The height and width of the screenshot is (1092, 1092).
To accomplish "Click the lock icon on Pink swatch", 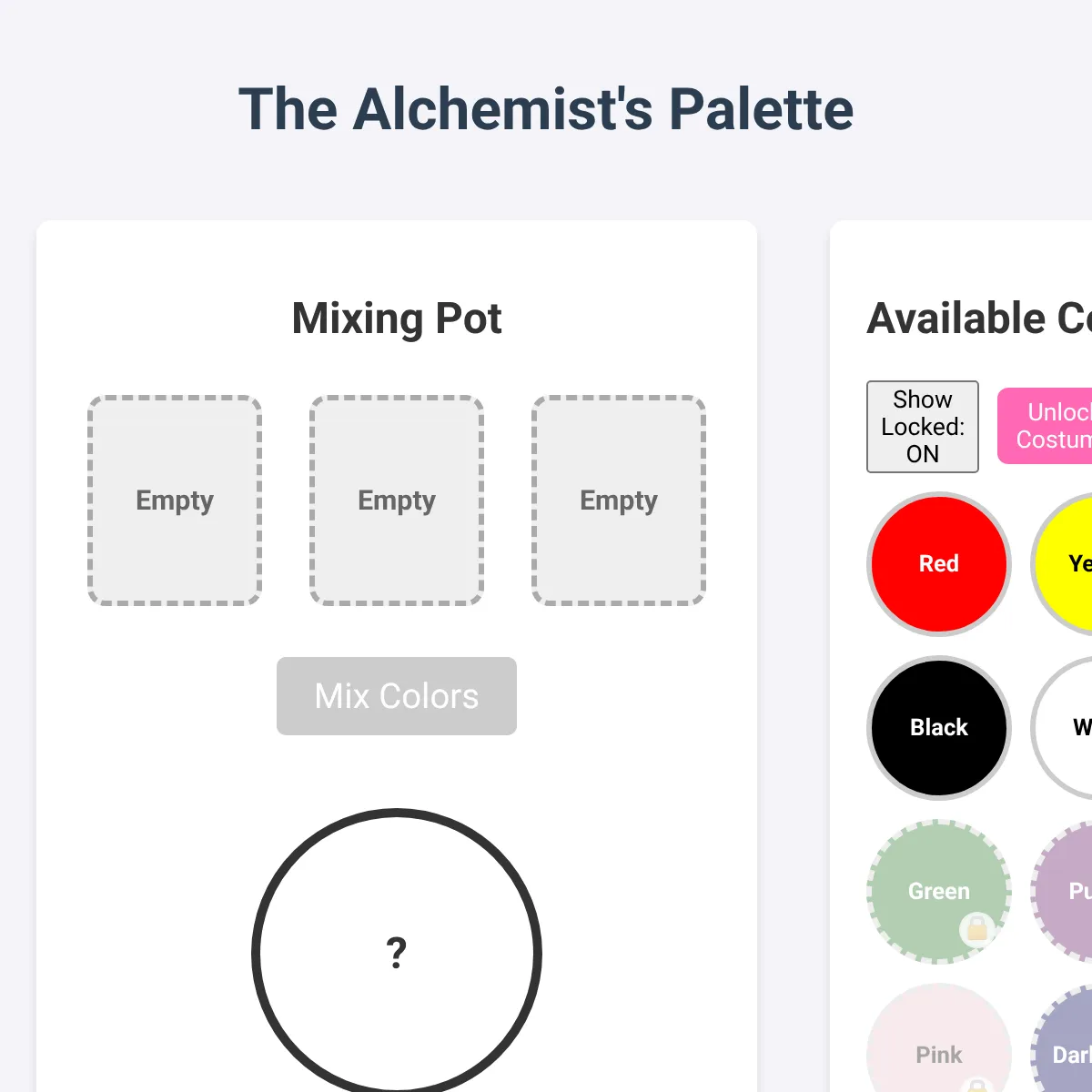I will 976,1086.
